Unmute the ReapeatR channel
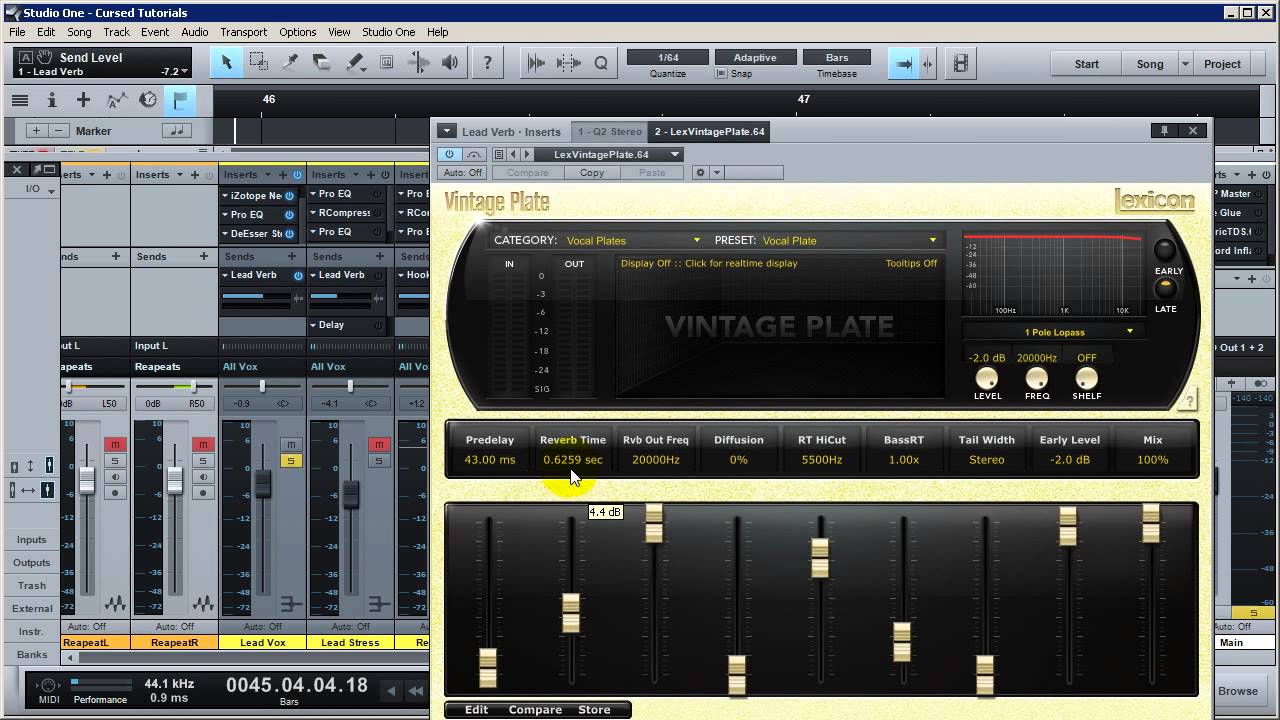 (203, 444)
